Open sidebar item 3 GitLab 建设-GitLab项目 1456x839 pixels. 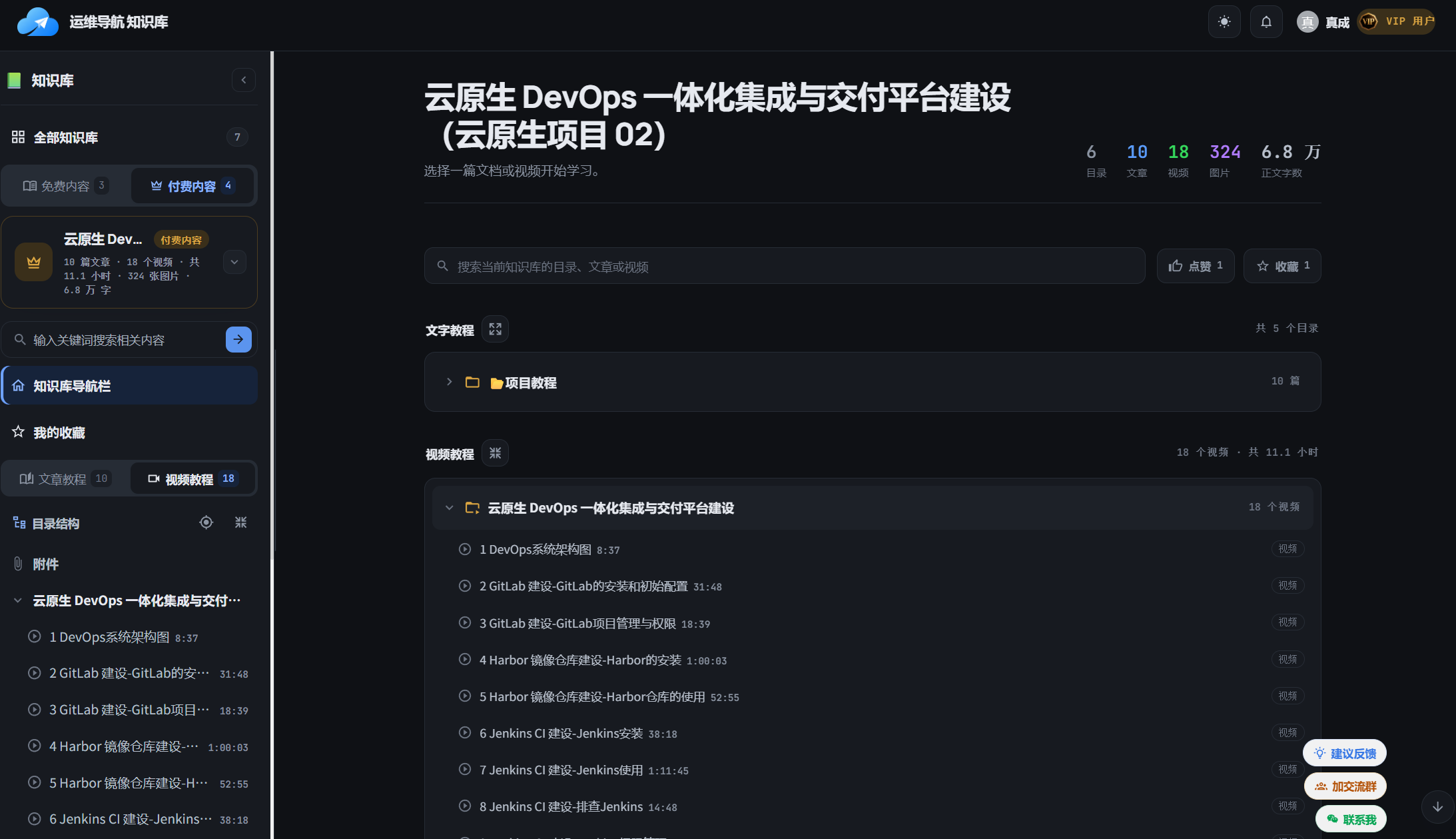129,710
